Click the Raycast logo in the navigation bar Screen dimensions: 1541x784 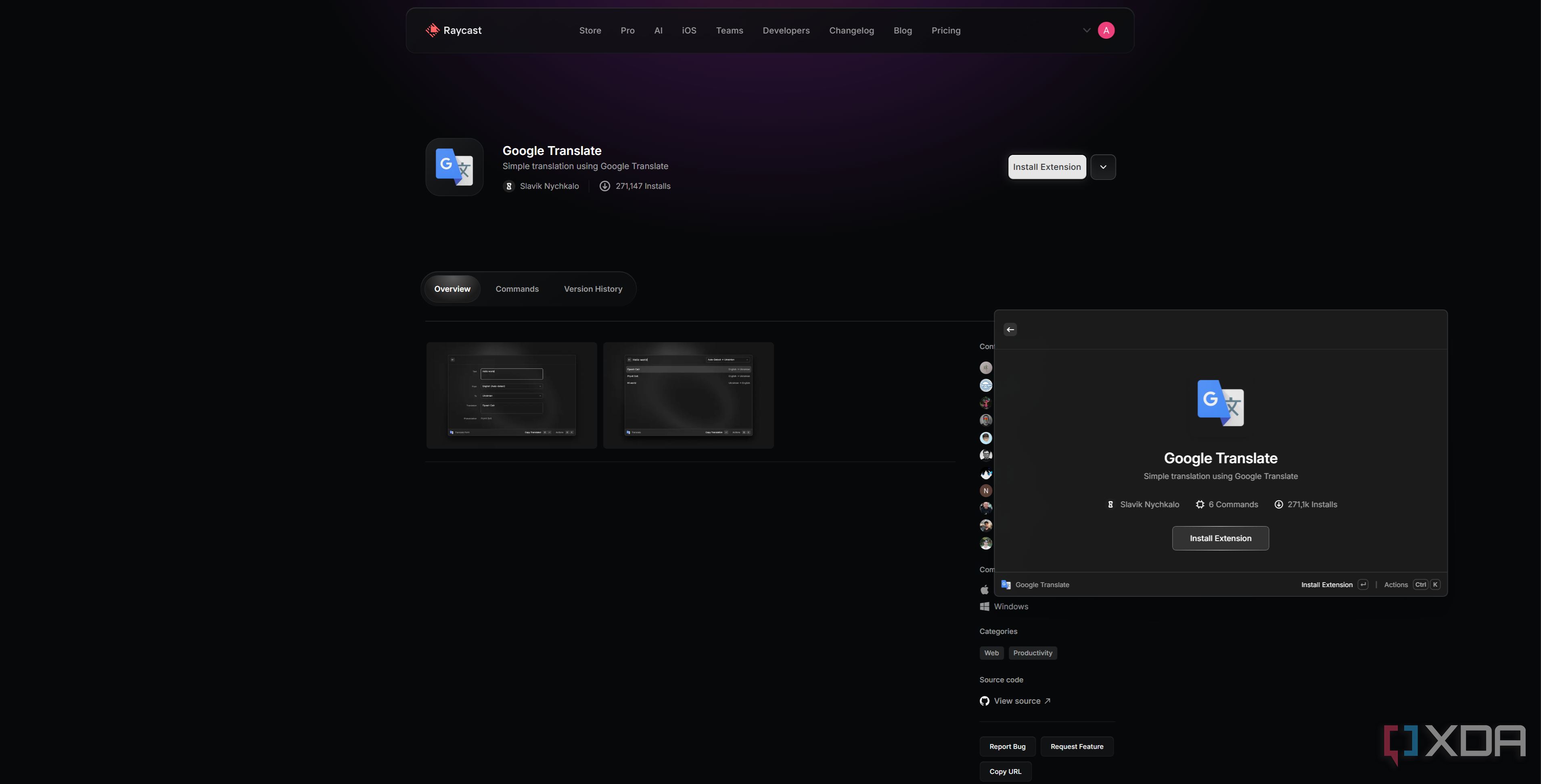(454, 31)
